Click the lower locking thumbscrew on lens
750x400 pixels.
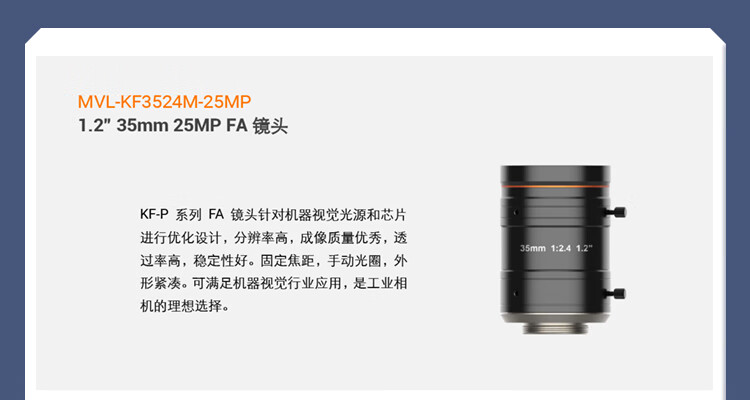click(615, 294)
